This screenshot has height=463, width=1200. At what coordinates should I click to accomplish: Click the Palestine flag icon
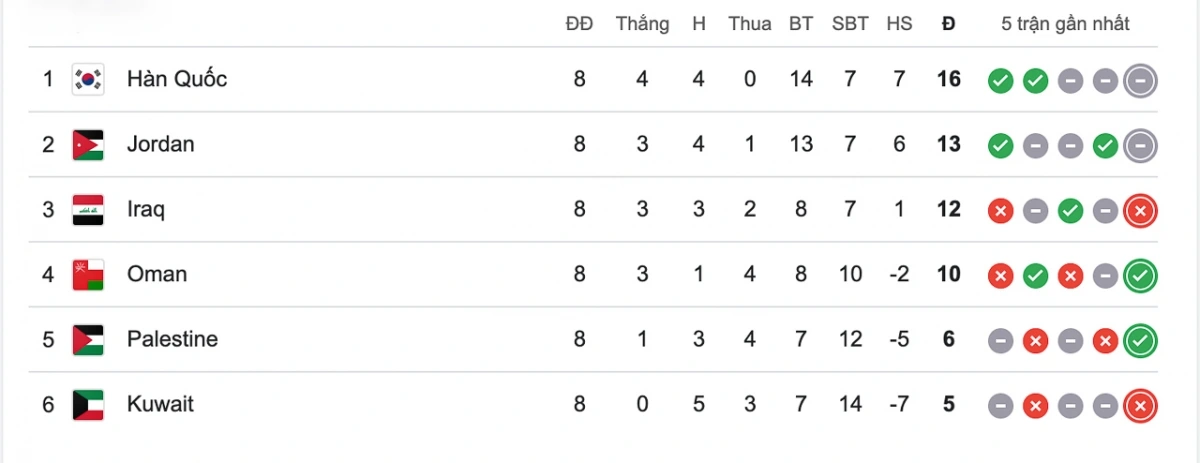pyautogui.click(x=88, y=339)
